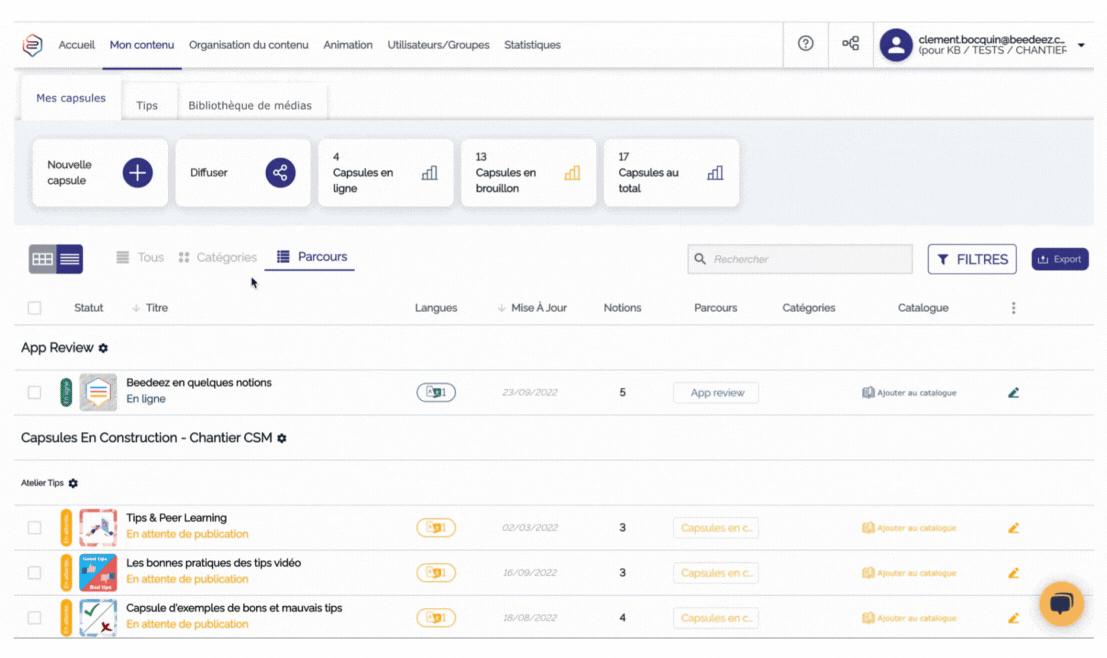The image size is (1107, 658).
Task: Open the chat support bubble
Action: [1061, 604]
